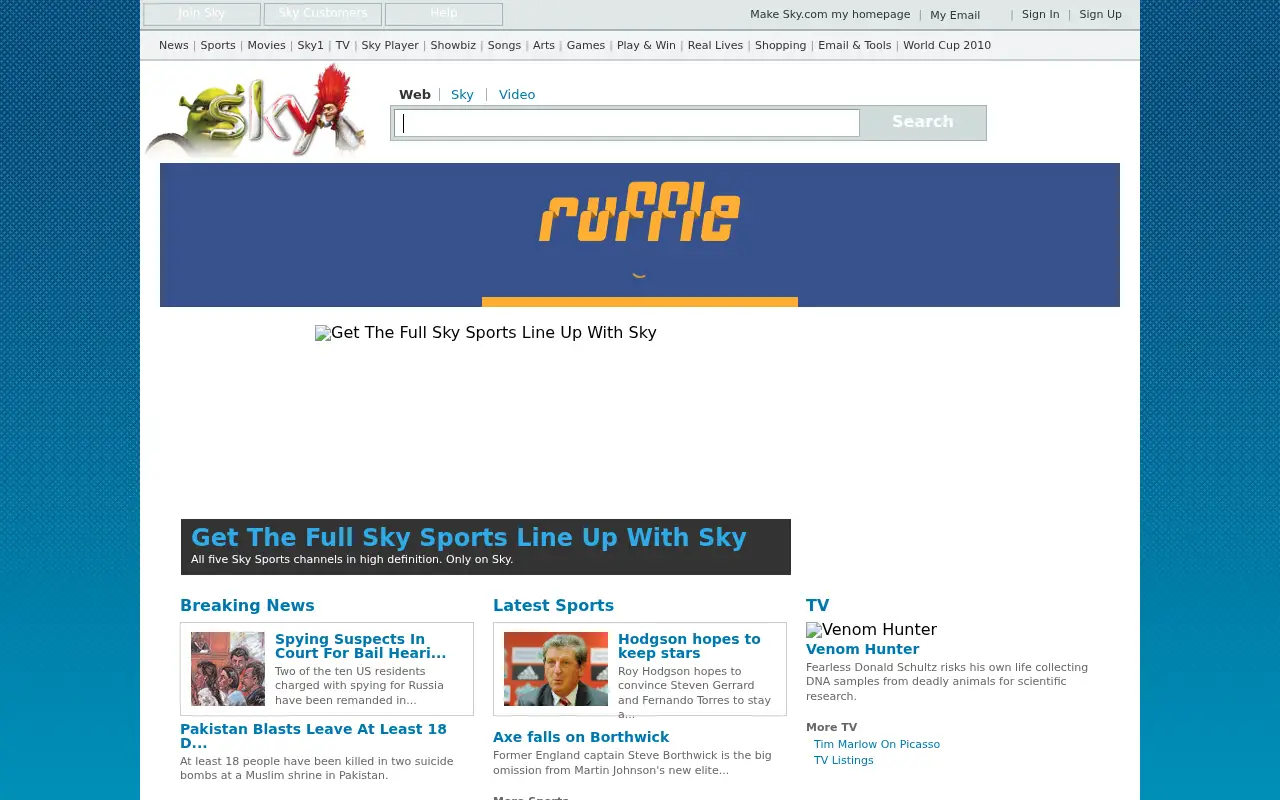Switch to the Video search tab
Screen dimensions: 1280x800
pos(517,95)
